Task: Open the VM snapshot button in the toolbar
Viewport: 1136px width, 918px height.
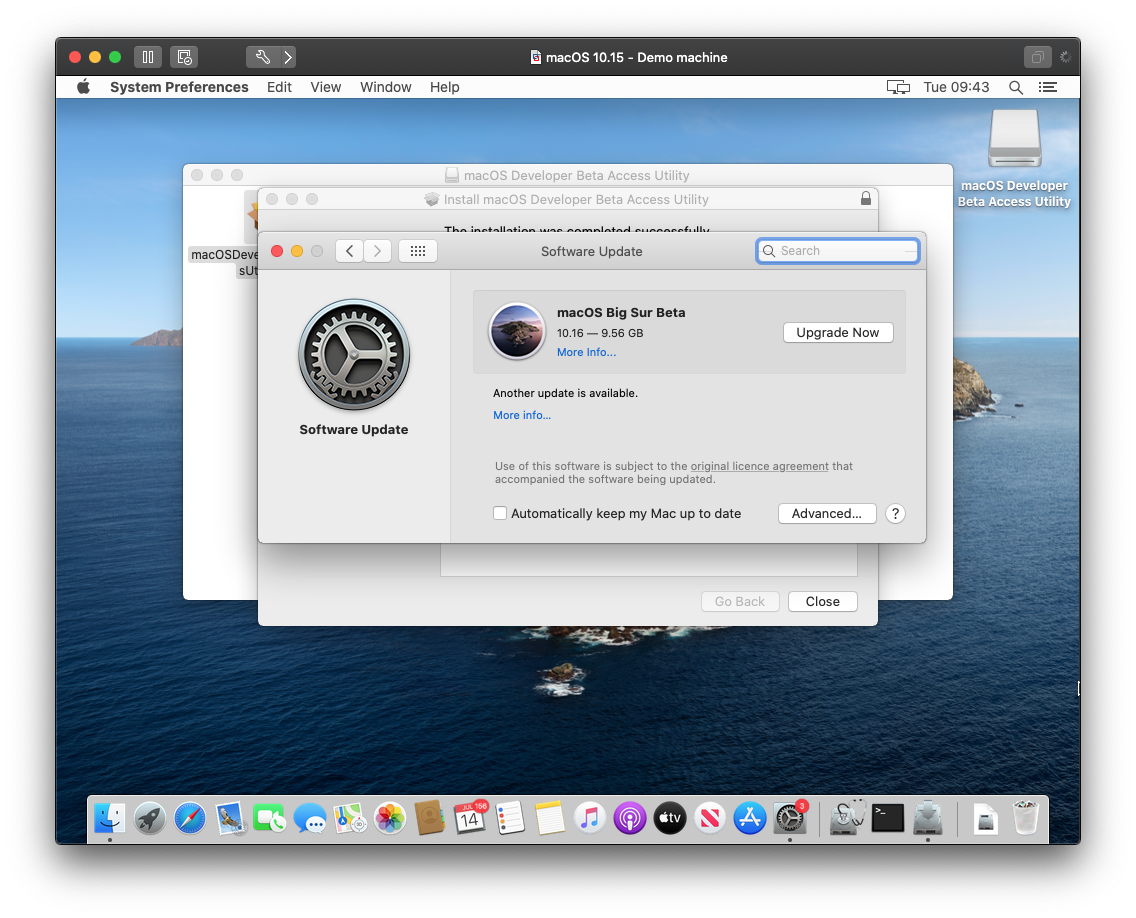Action: pyautogui.click(x=184, y=57)
